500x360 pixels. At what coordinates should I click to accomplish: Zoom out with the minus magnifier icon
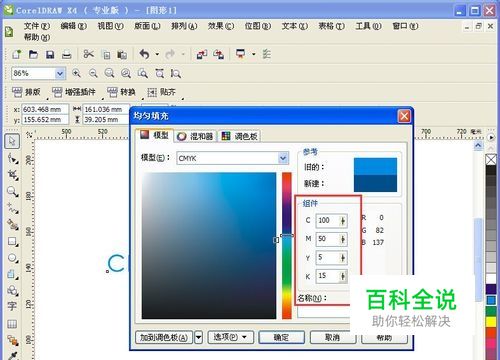point(93,73)
